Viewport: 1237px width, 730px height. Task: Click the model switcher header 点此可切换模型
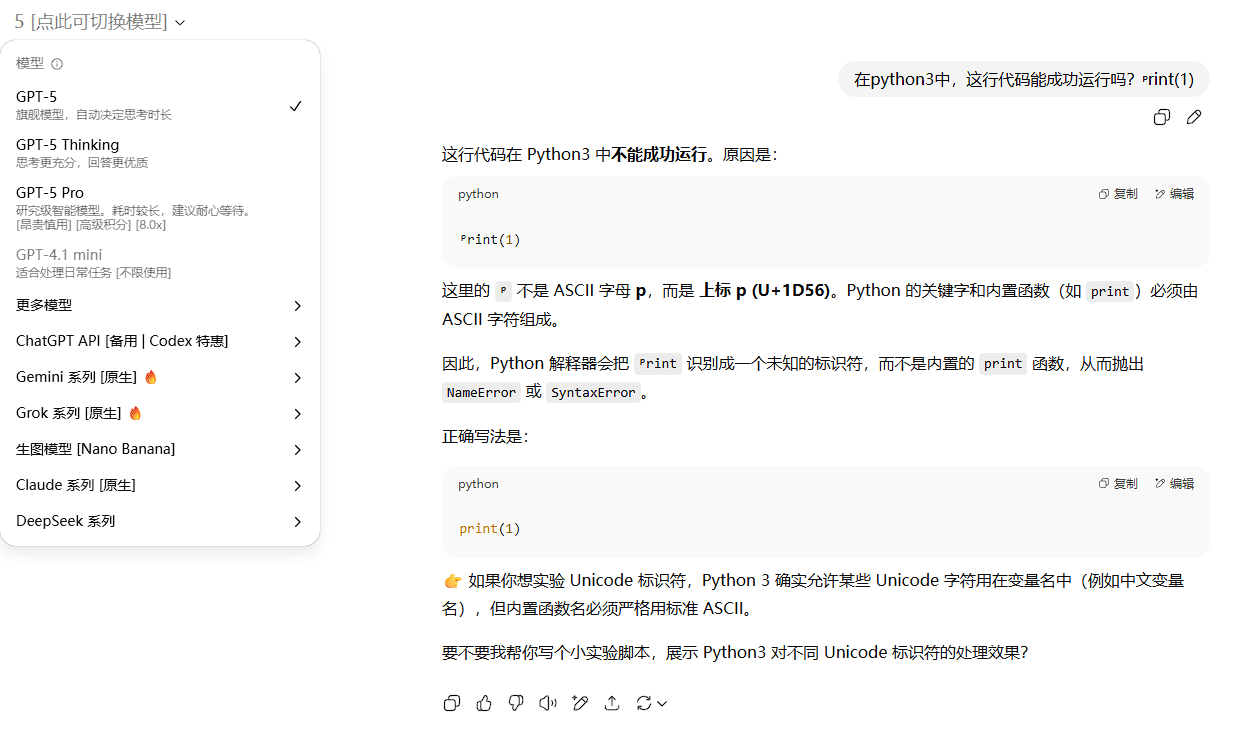click(x=94, y=21)
